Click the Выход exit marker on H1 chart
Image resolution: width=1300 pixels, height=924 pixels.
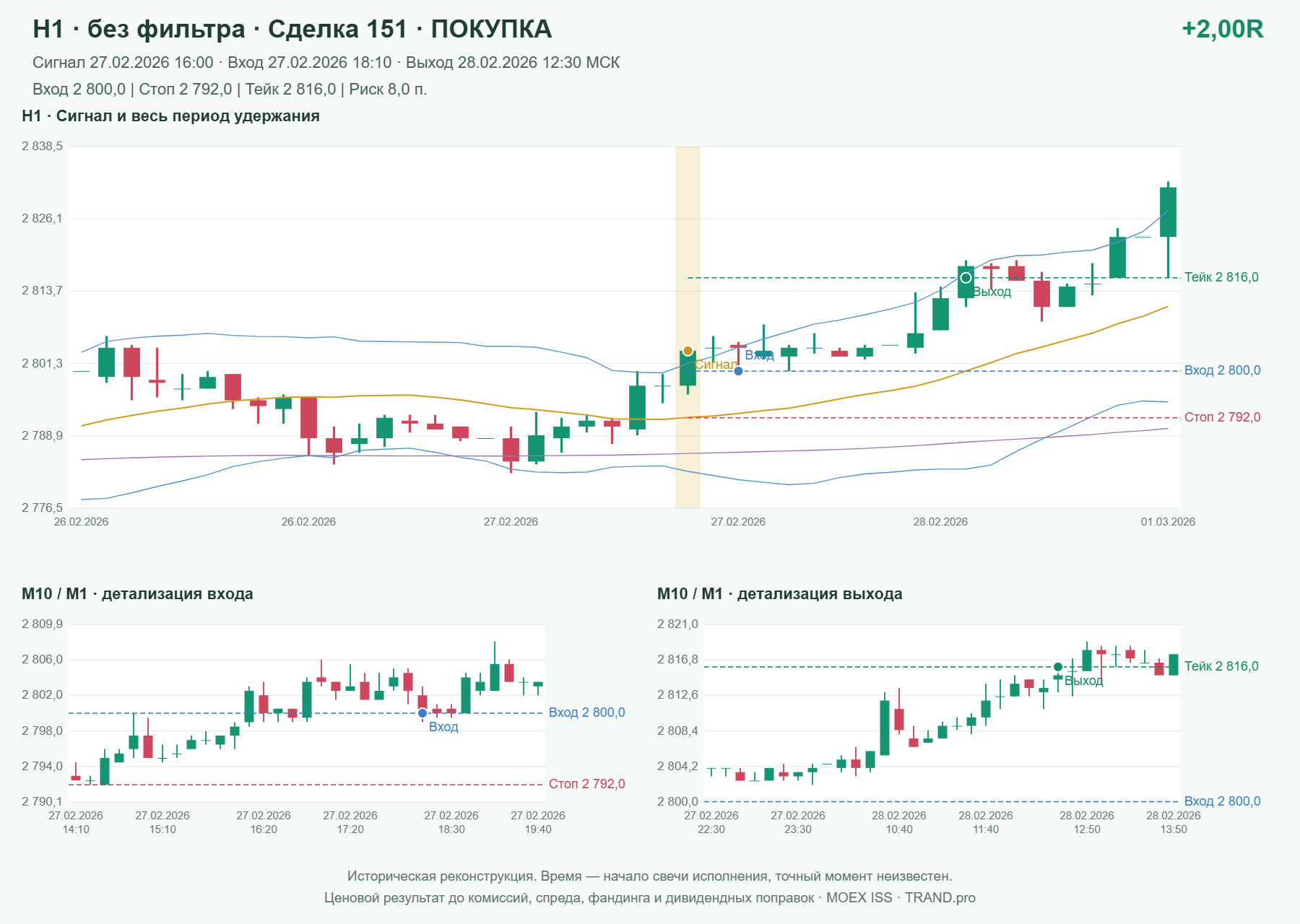(x=966, y=278)
